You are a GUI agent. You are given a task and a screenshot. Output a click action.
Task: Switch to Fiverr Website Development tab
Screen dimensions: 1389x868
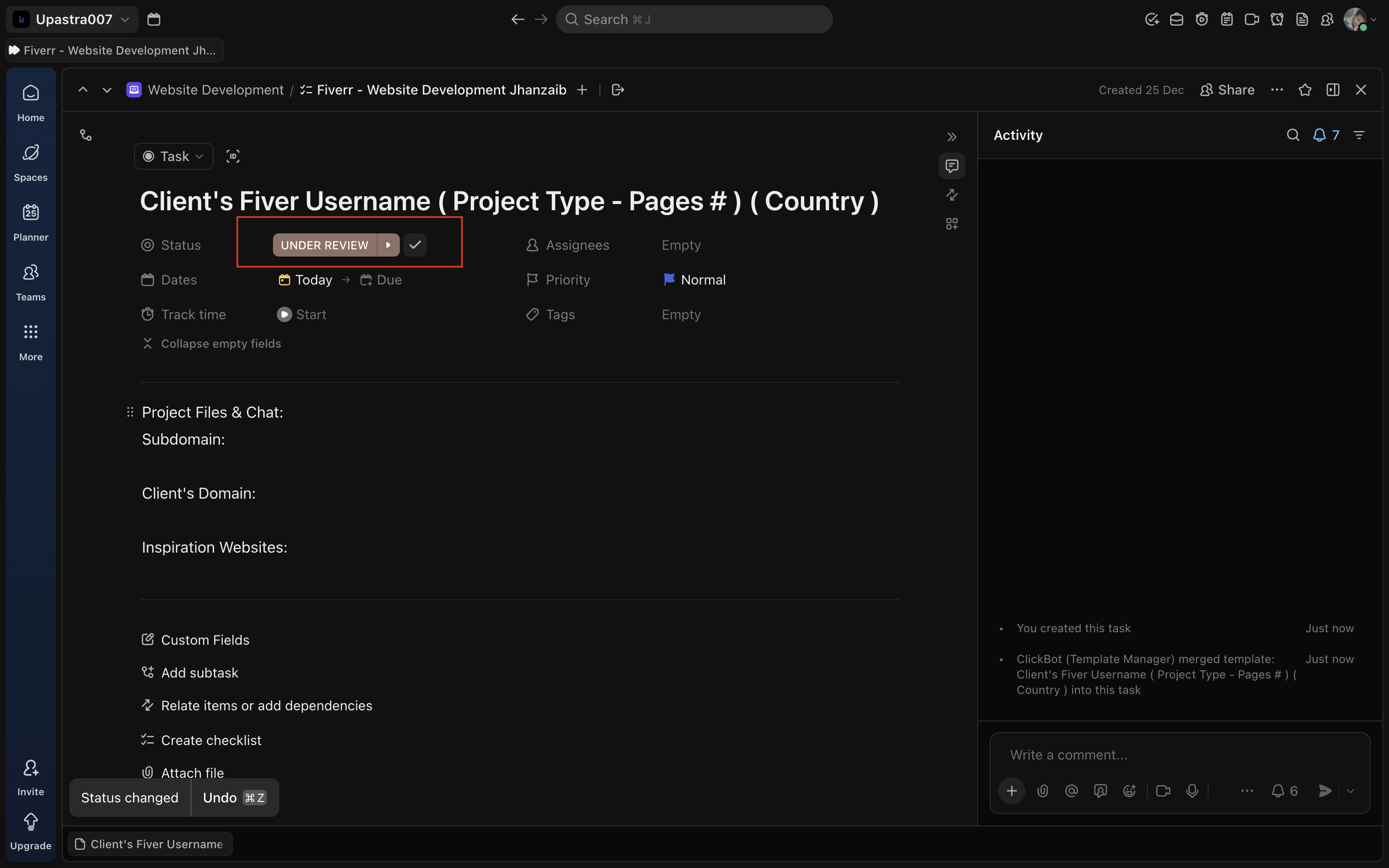tap(115, 51)
